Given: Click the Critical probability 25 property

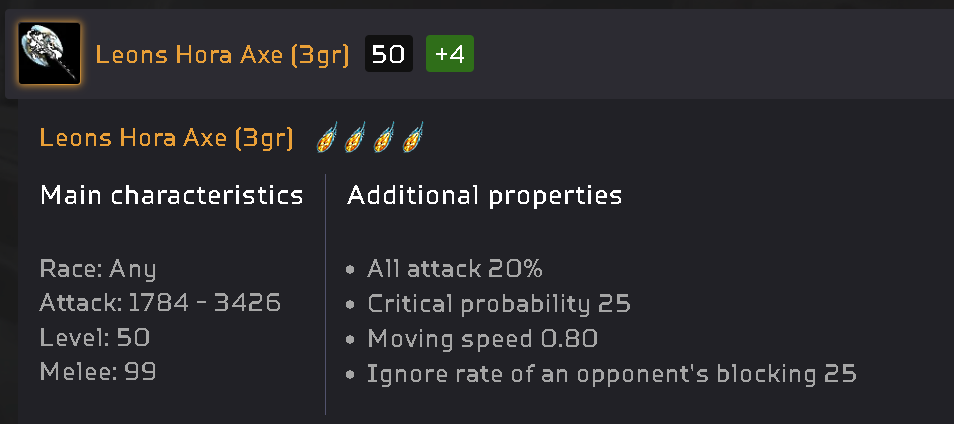Looking at the screenshot, I should [498, 303].
